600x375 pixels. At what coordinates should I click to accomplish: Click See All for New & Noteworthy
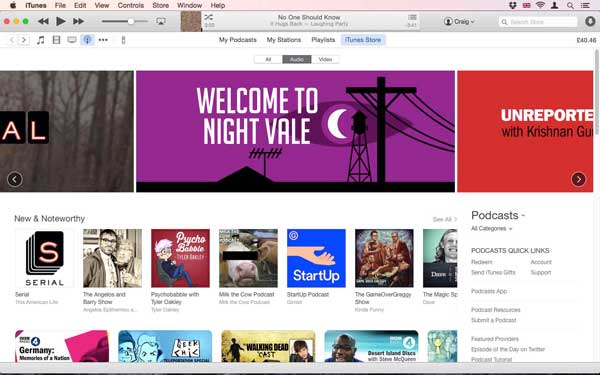click(445, 219)
